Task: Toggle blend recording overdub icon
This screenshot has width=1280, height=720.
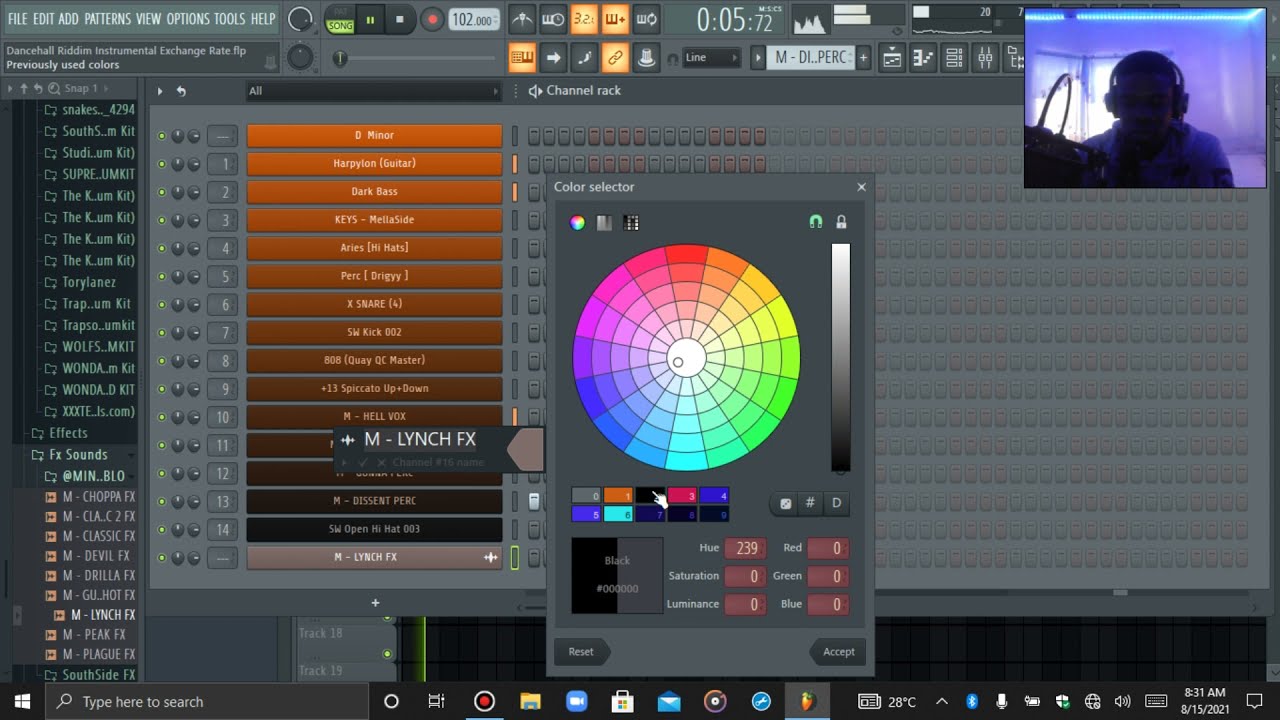Action: [615, 19]
